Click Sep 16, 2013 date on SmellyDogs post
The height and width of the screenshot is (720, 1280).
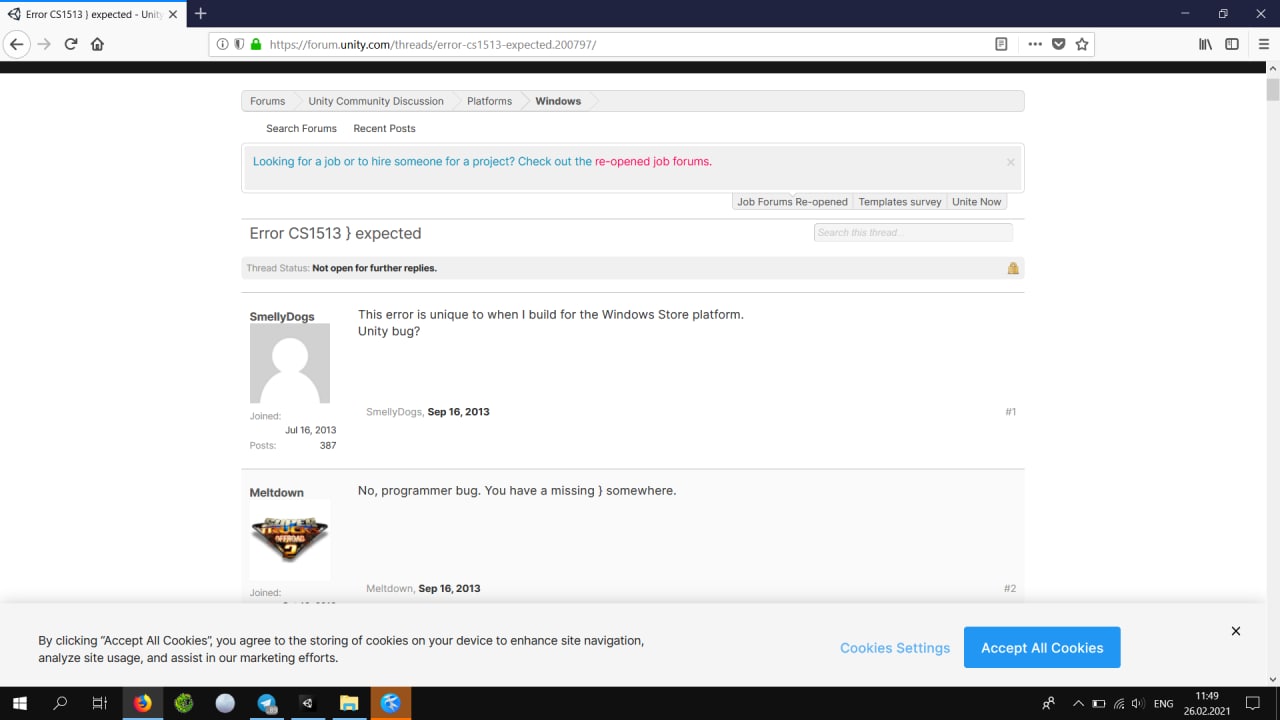click(x=458, y=412)
